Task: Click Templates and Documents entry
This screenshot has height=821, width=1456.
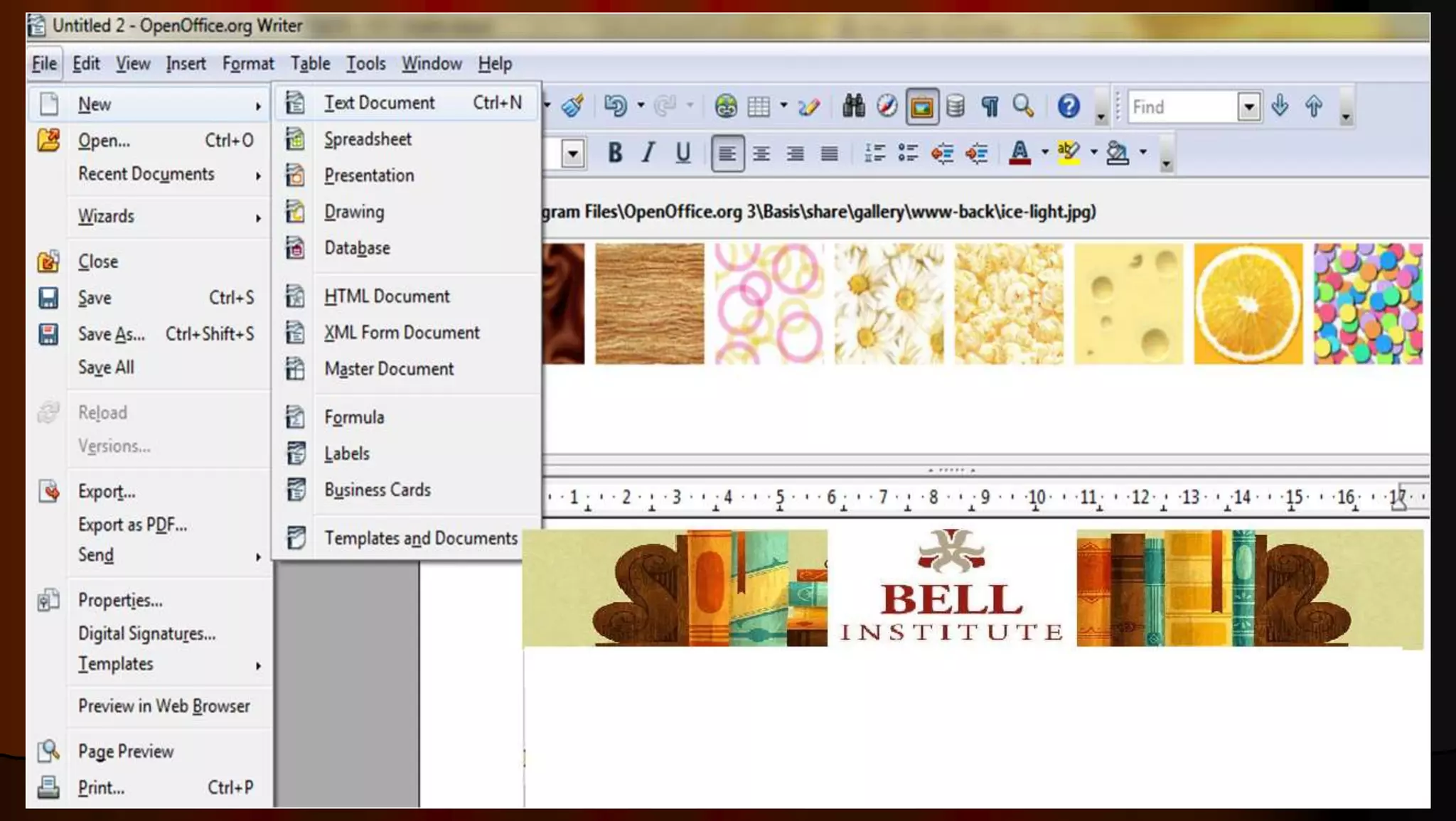Action: 420,538
